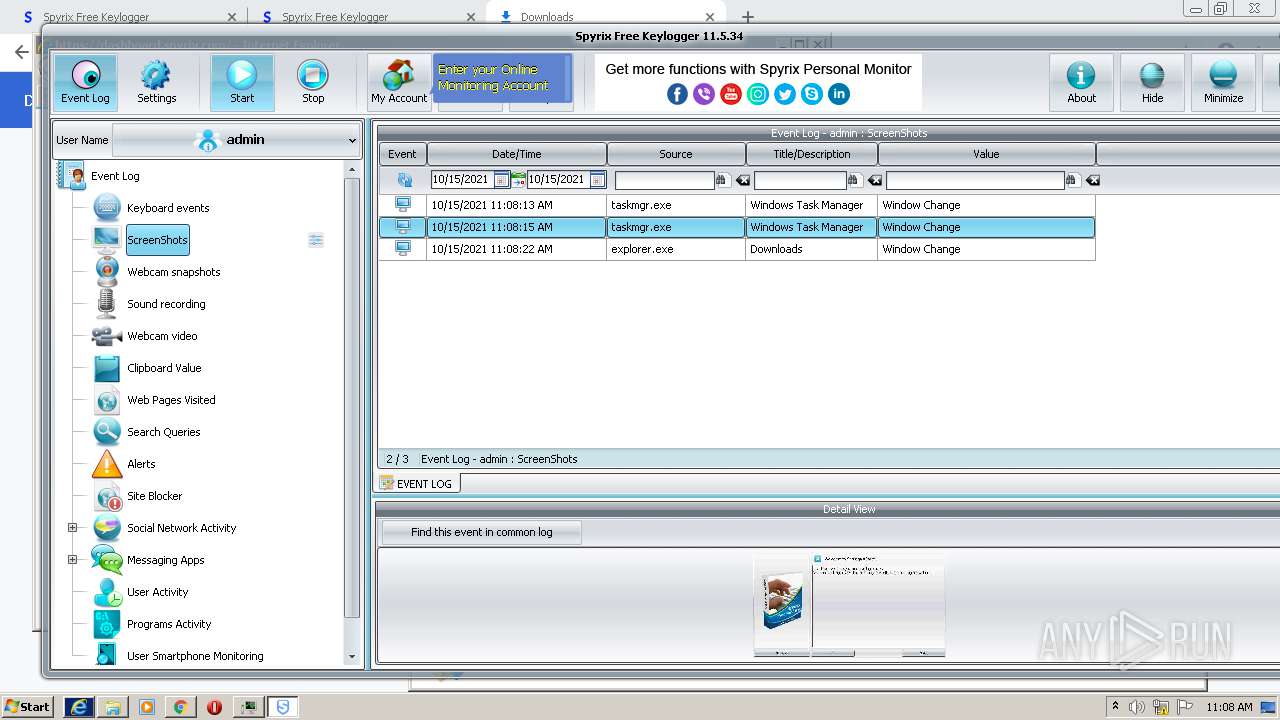Click the Title/Description filter input field

point(800,180)
